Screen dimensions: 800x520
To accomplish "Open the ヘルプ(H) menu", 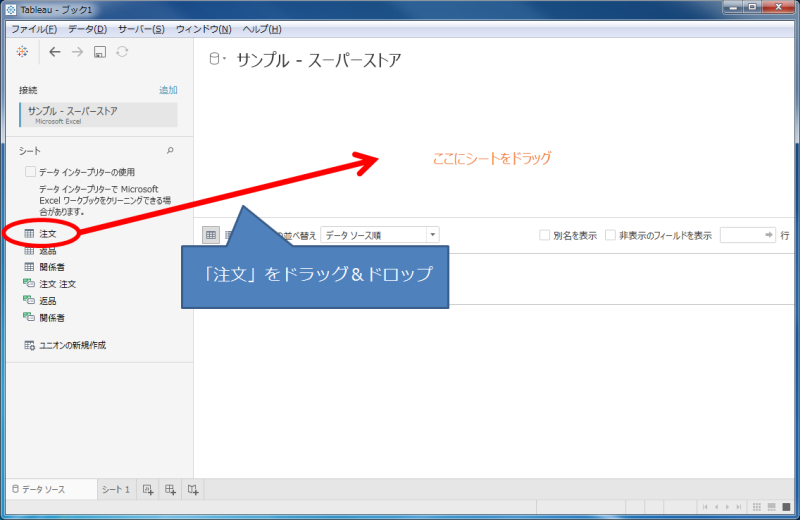I will point(262,29).
